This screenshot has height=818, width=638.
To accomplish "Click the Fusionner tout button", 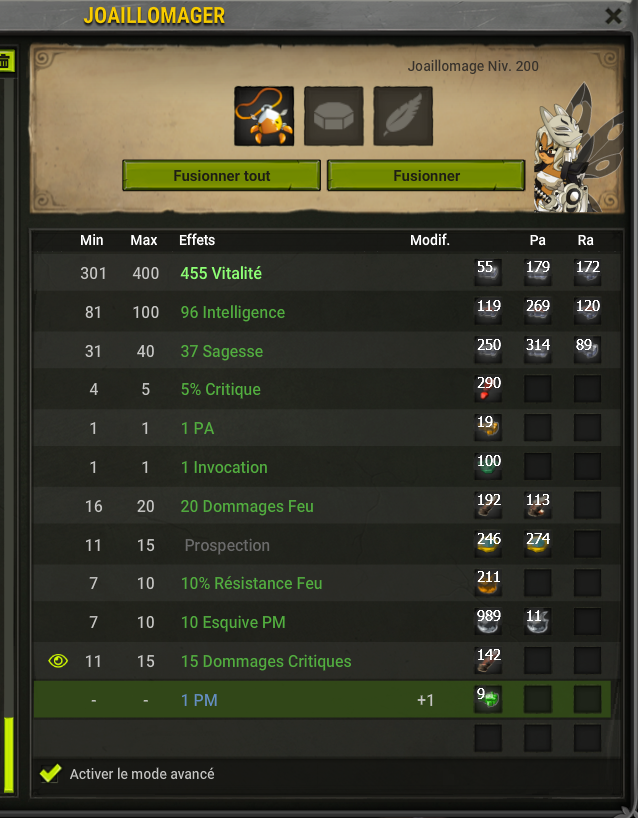I will pyautogui.click(x=221, y=175).
